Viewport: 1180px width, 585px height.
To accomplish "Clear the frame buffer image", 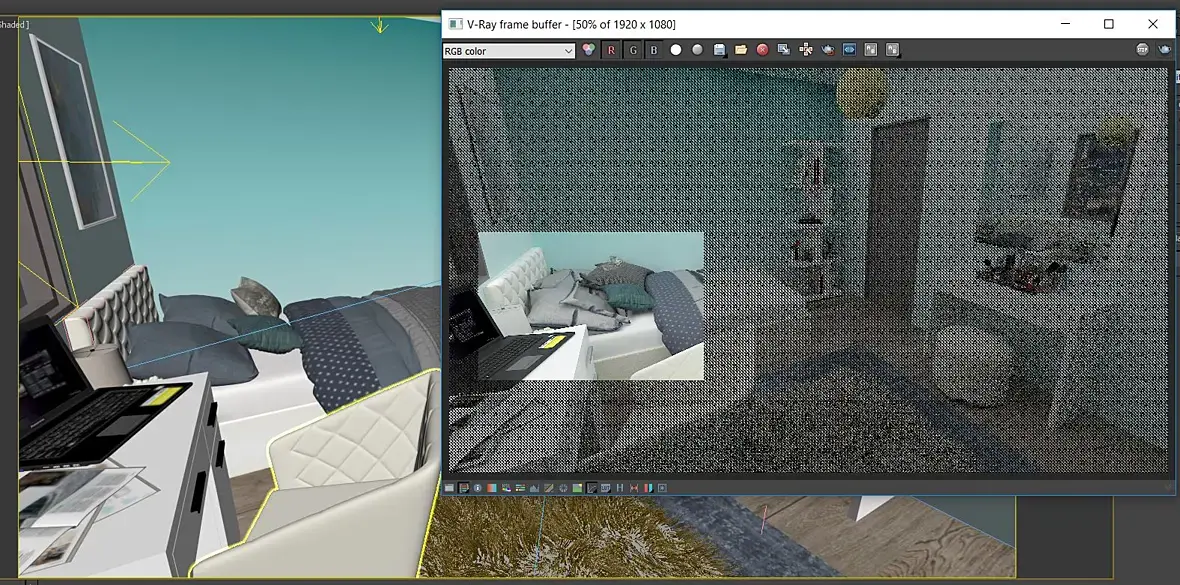I will pyautogui.click(x=762, y=50).
